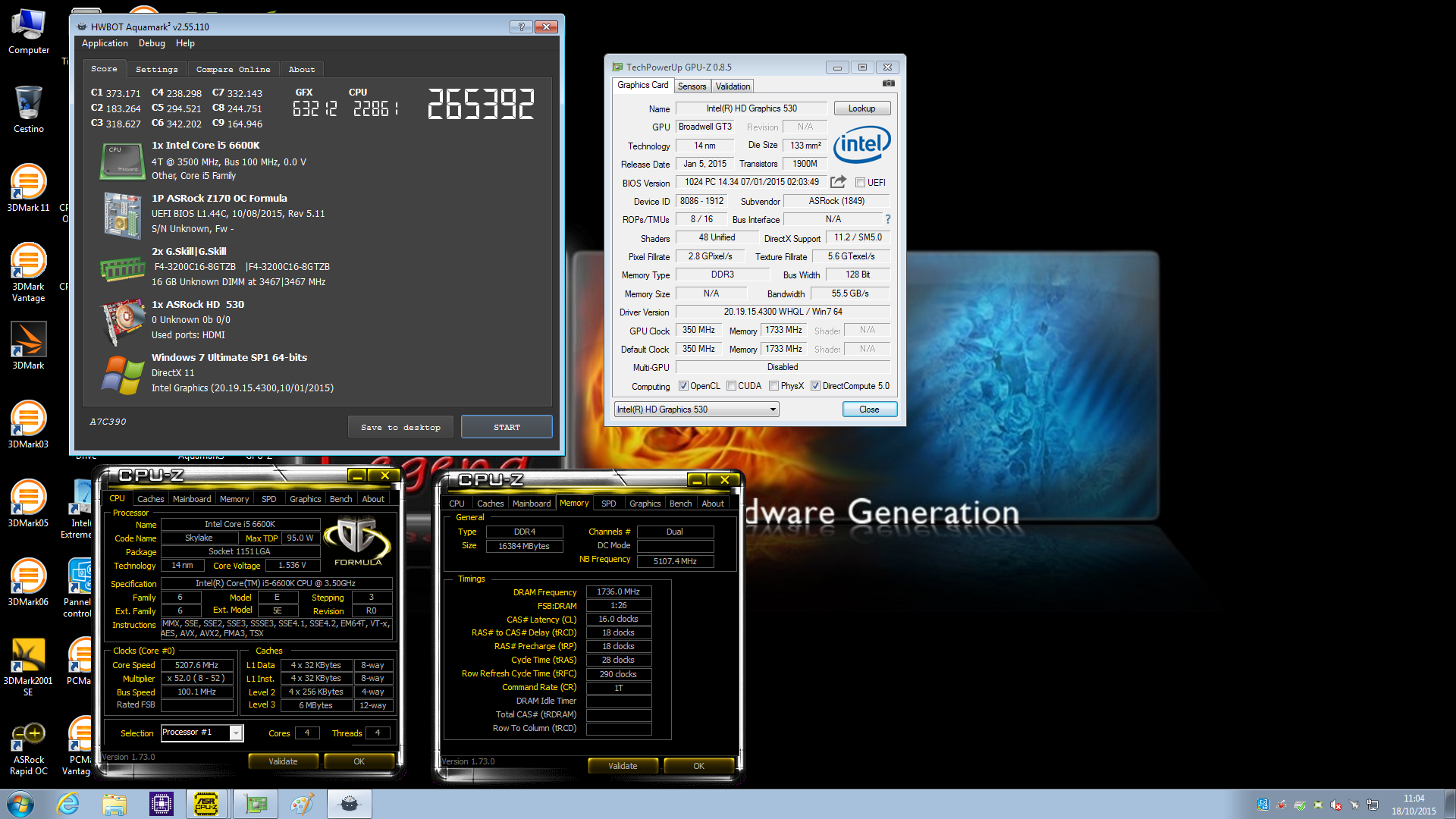Image resolution: width=1456 pixels, height=819 pixels.
Task: Open Internet Explorer from the taskbar
Action: pyautogui.click(x=68, y=804)
